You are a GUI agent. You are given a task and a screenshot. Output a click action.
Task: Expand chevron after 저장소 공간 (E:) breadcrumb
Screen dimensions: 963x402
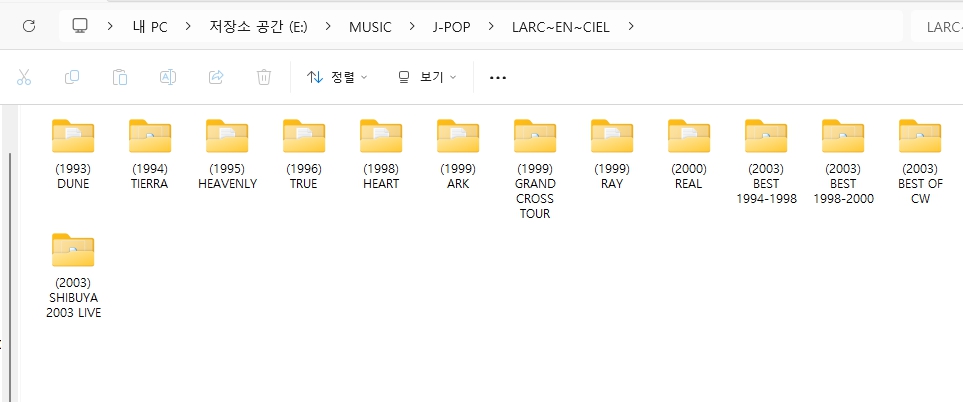click(329, 26)
